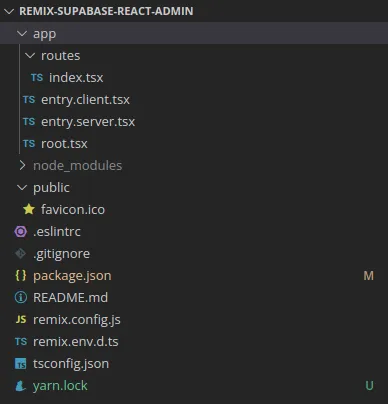Screen dimensions: 388x404
Task: Select the routes folder label
Action: coord(61,56)
